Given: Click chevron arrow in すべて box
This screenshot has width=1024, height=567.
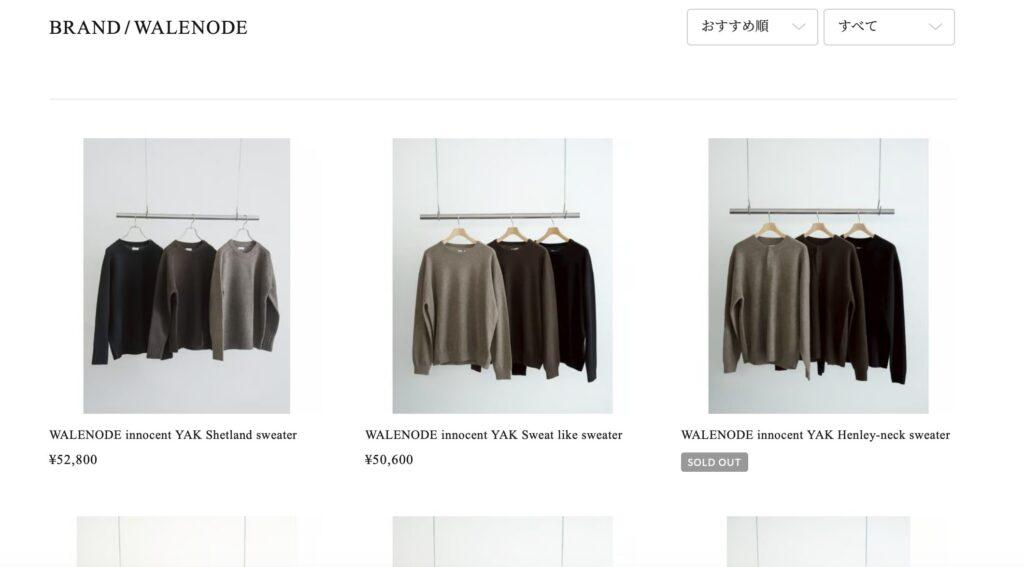Looking at the screenshot, I should pyautogui.click(x=935, y=27).
